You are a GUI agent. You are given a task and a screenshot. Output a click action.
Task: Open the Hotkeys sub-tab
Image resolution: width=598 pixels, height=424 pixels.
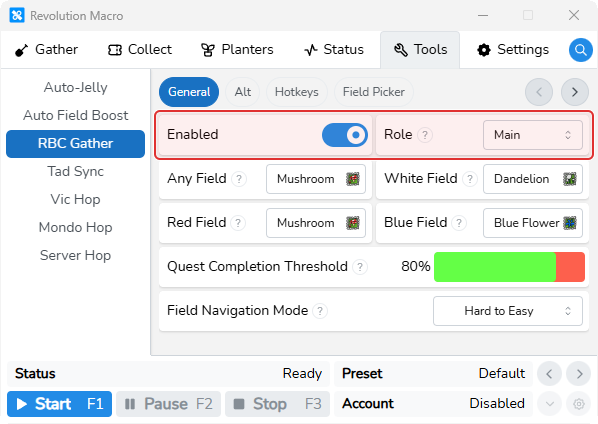point(296,92)
